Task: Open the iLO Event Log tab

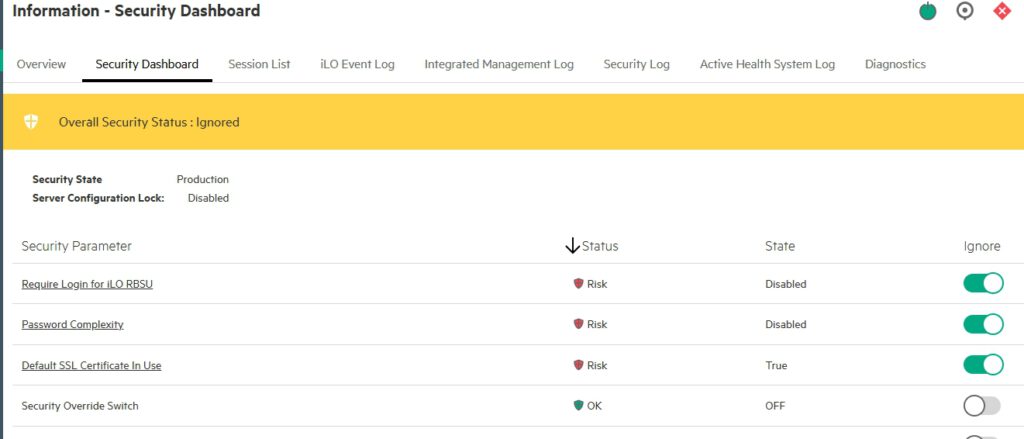Action: click(357, 64)
